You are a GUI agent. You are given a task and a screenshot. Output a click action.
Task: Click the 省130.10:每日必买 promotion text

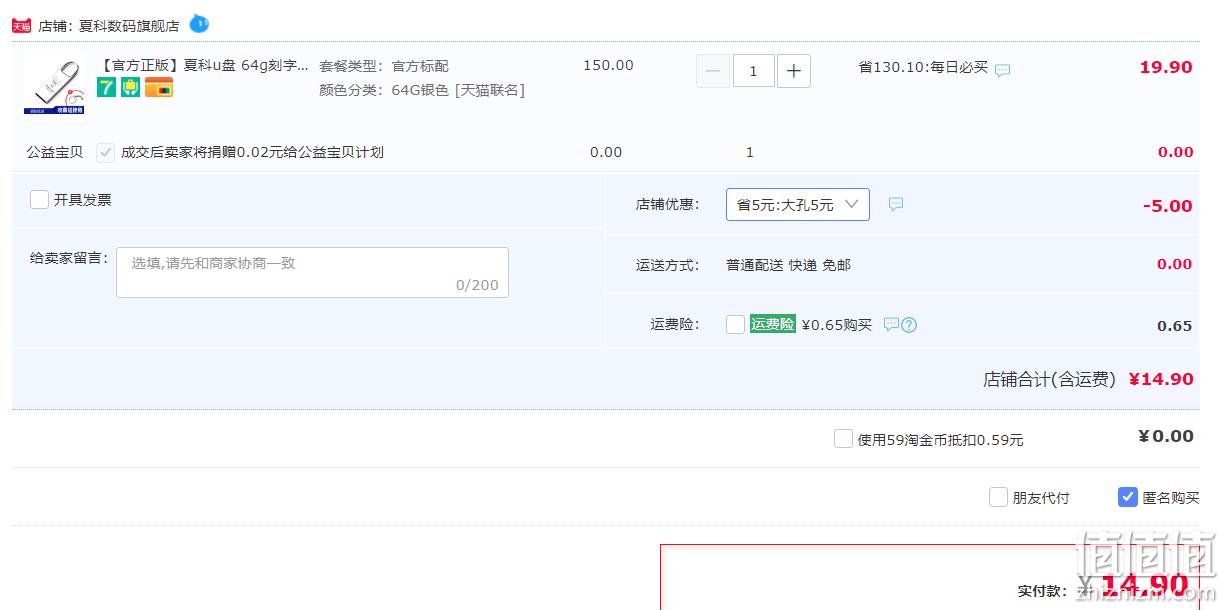pos(923,67)
